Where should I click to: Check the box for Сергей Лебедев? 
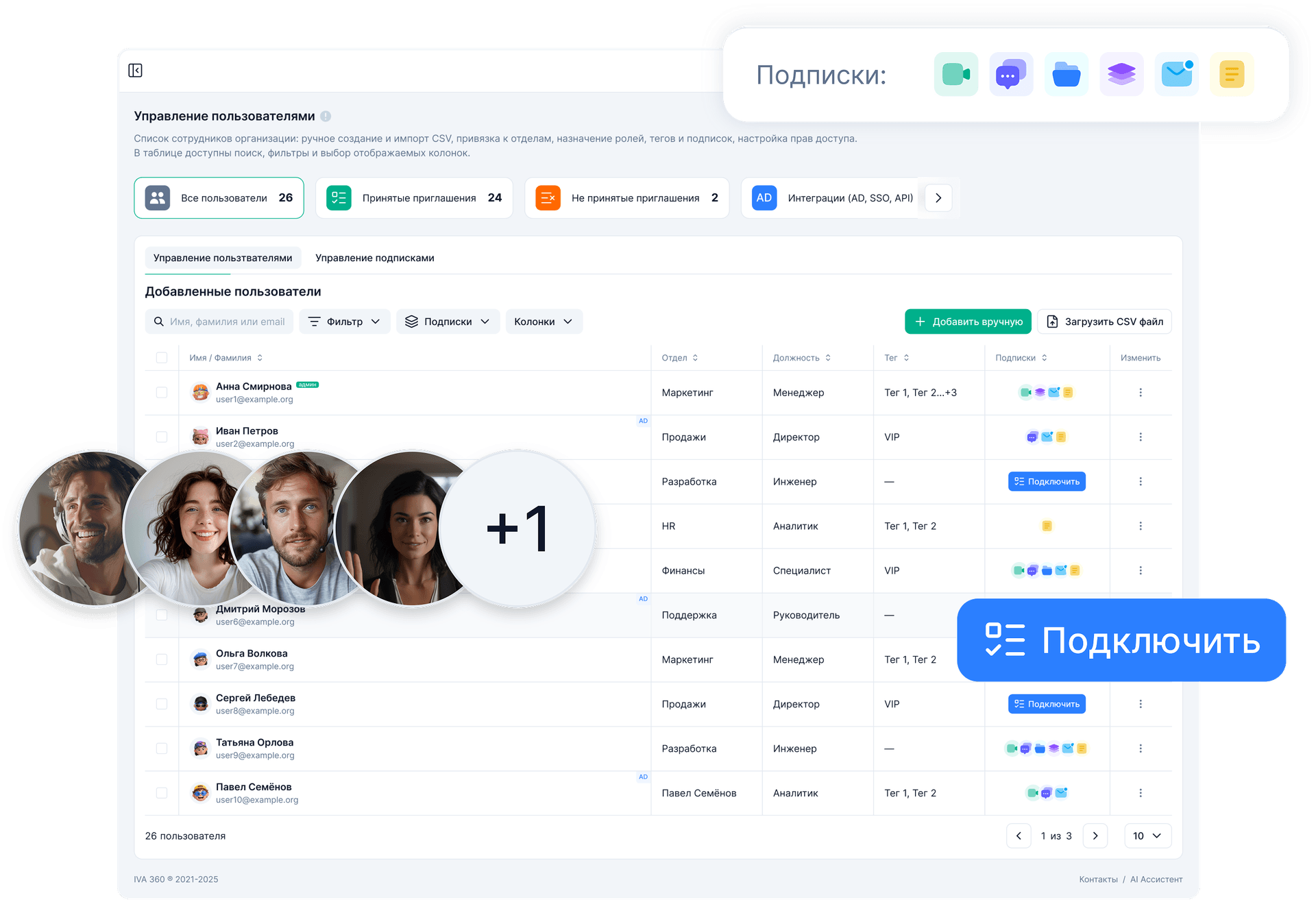click(162, 704)
